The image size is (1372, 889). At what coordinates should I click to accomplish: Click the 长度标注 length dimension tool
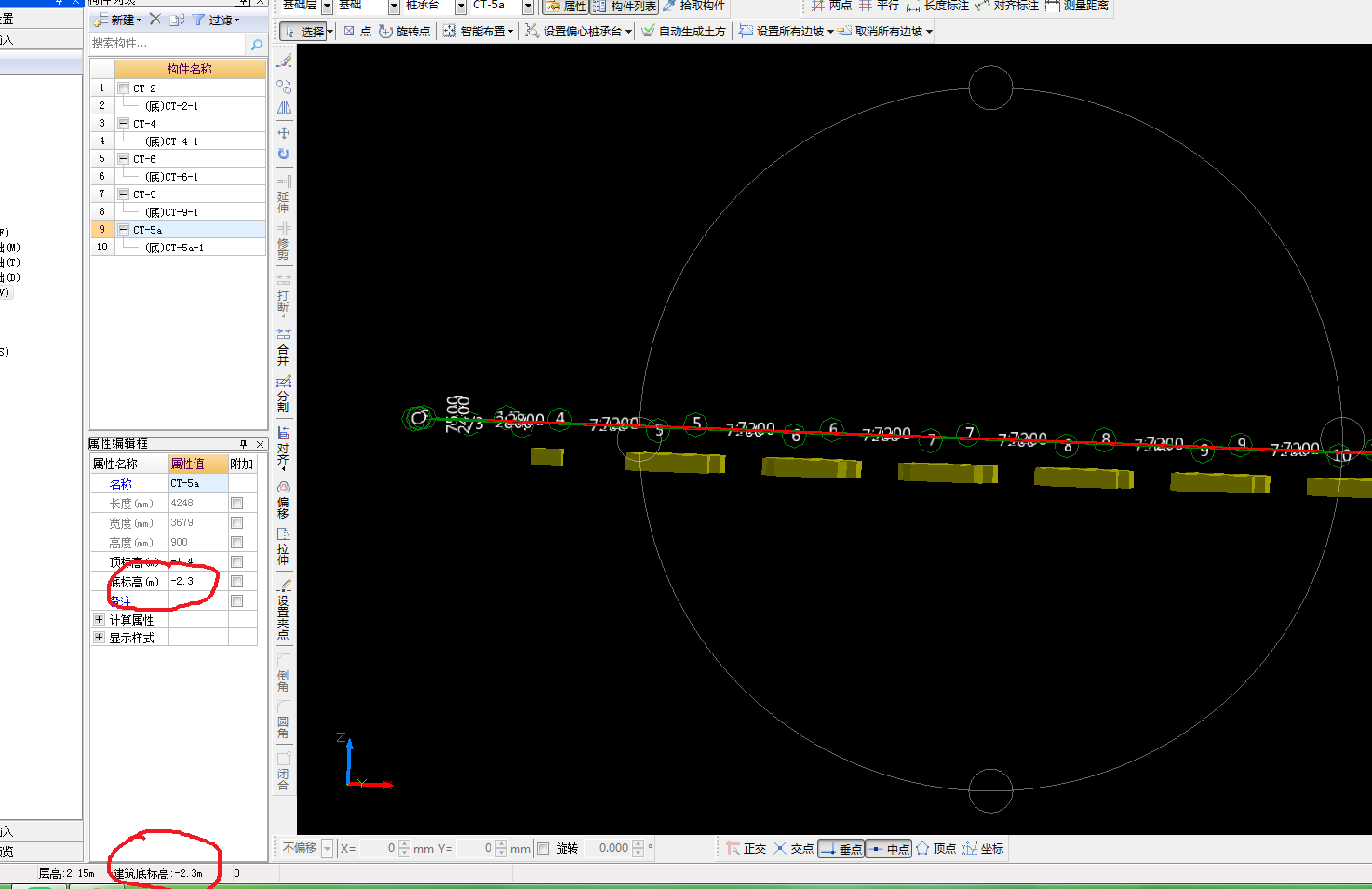937,6
